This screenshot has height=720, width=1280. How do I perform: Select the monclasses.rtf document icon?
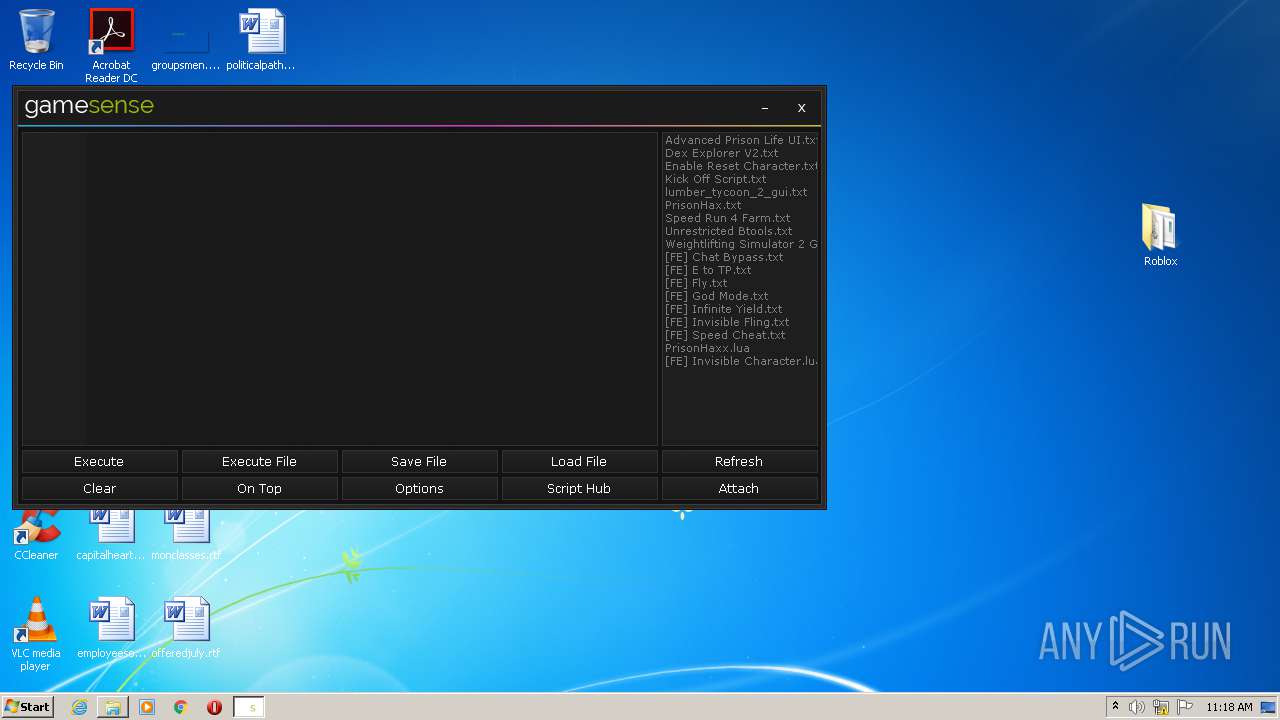pos(186,535)
